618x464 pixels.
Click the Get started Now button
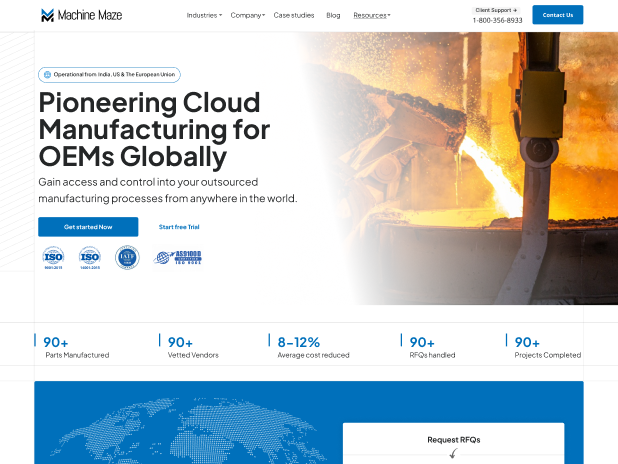[88, 227]
